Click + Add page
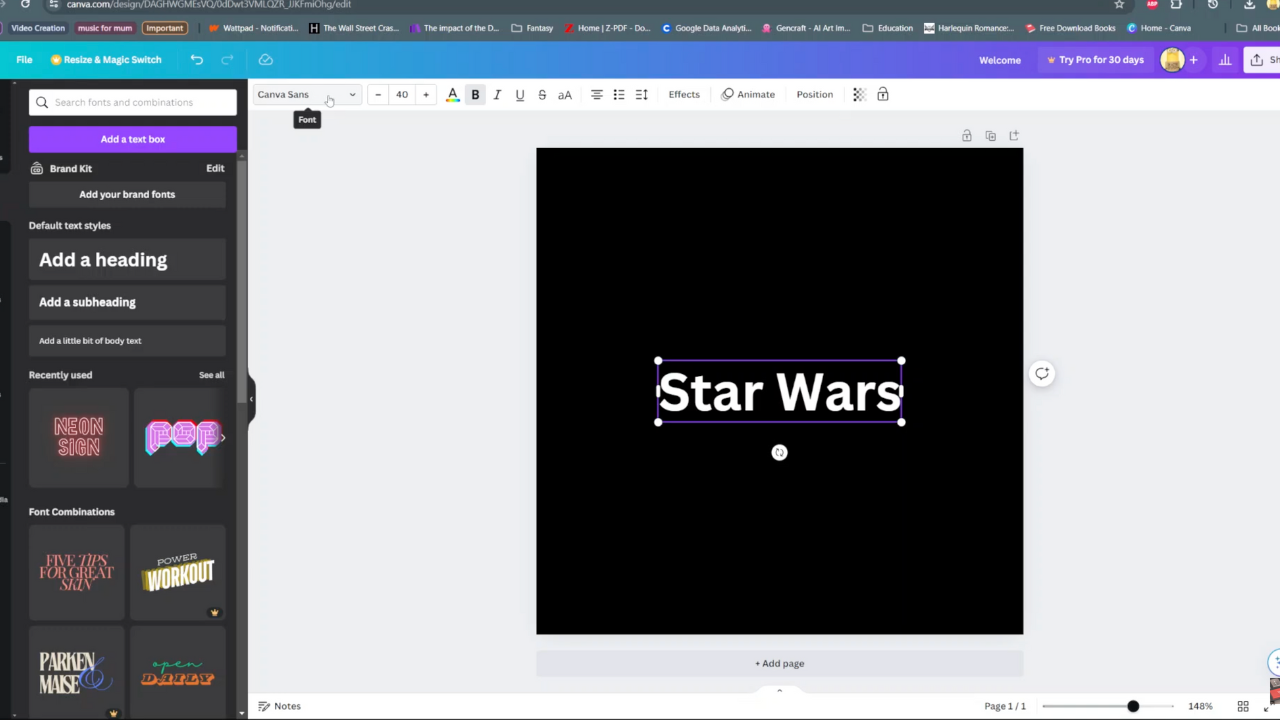Image resolution: width=1280 pixels, height=720 pixels. point(780,664)
